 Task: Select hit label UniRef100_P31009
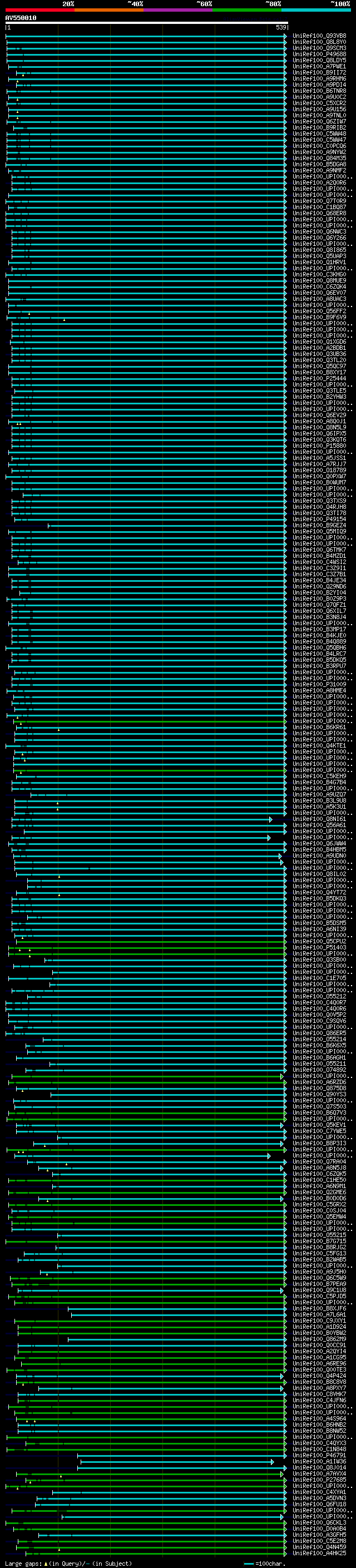click(x=319, y=684)
